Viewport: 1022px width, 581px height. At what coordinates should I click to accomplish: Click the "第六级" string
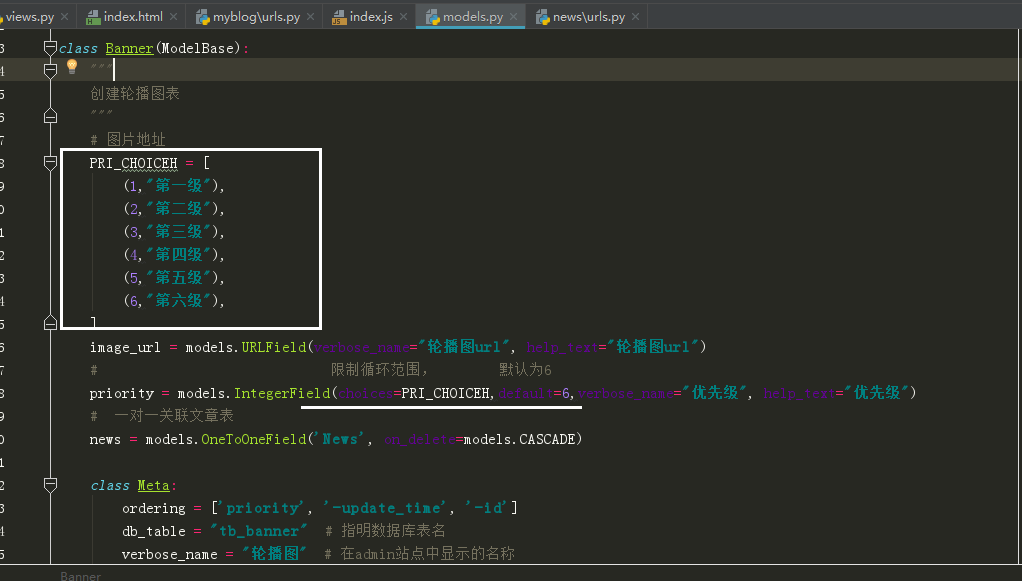(179, 301)
